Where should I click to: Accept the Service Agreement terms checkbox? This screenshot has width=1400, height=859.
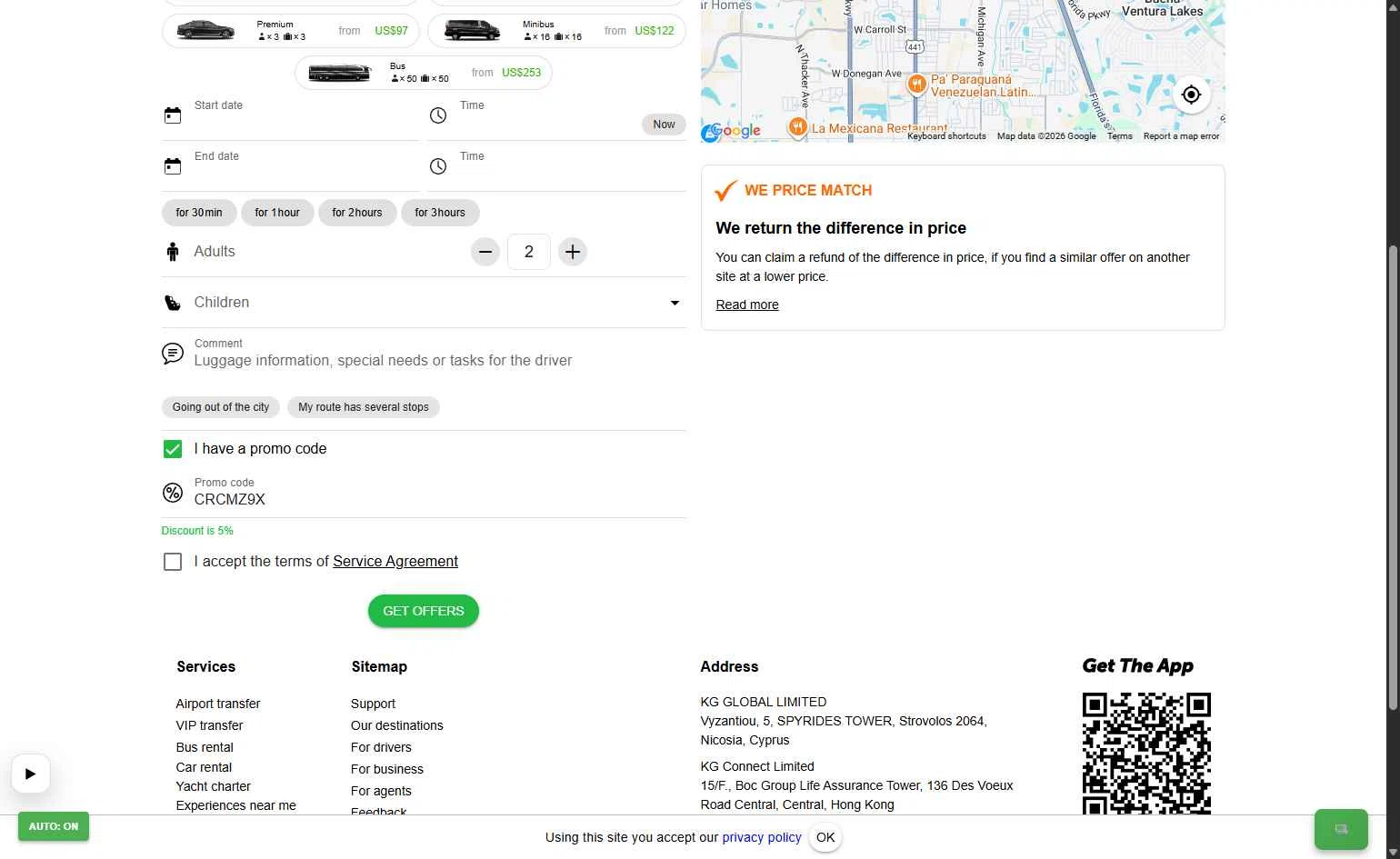tap(173, 562)
